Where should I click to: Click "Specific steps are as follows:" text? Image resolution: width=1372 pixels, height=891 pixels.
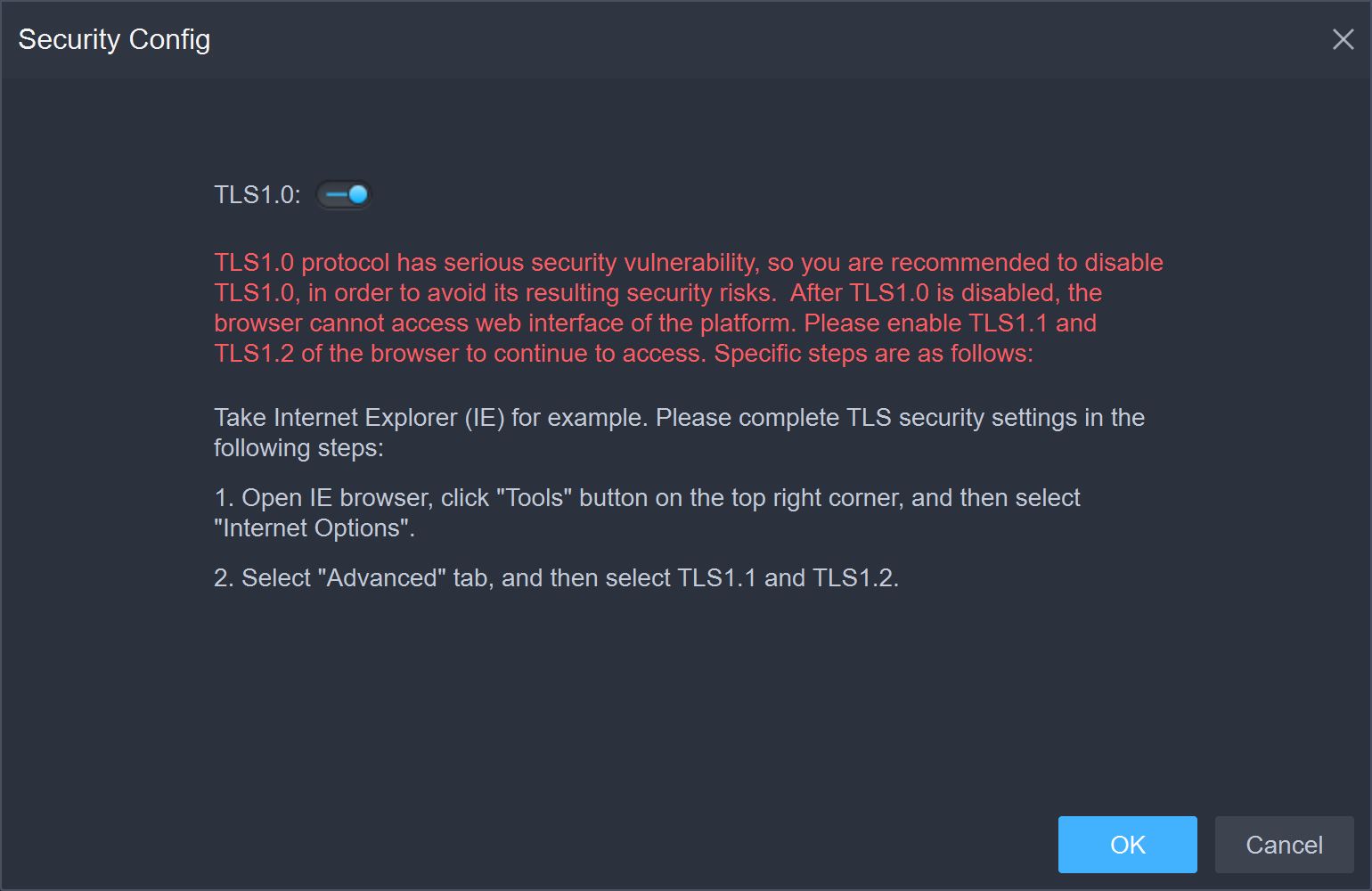[873, 354]
